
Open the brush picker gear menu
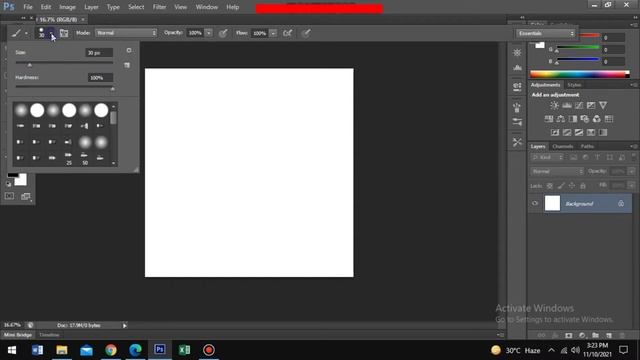[129, 50]
